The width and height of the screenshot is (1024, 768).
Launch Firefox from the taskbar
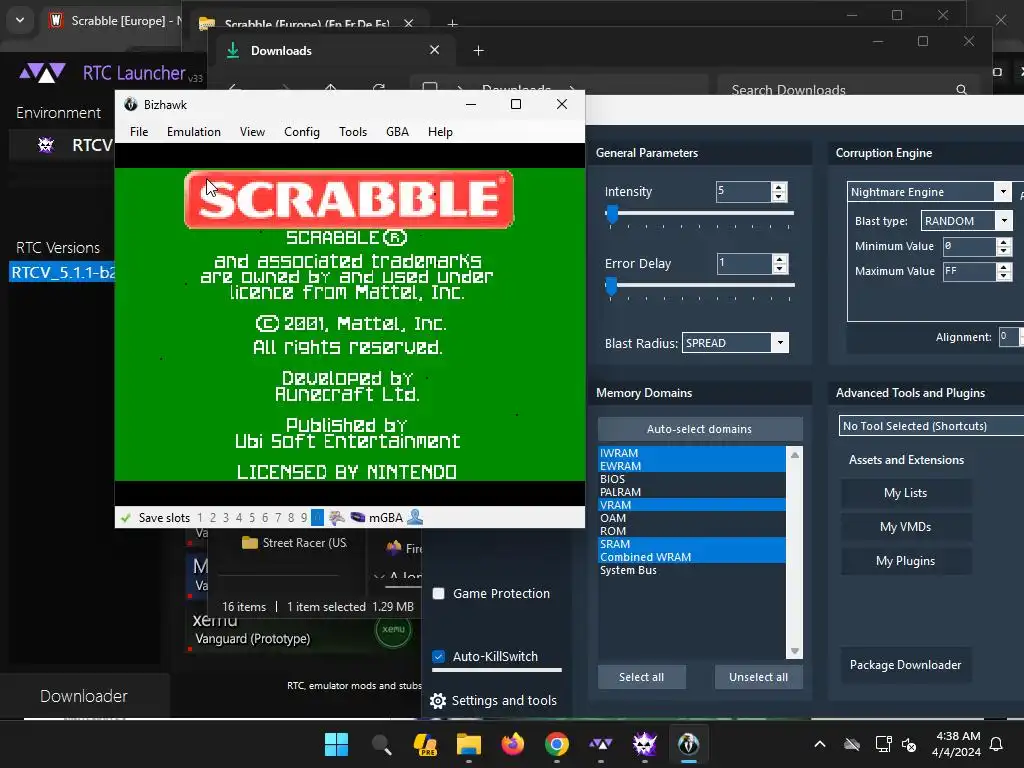click(x=513, y=744)
